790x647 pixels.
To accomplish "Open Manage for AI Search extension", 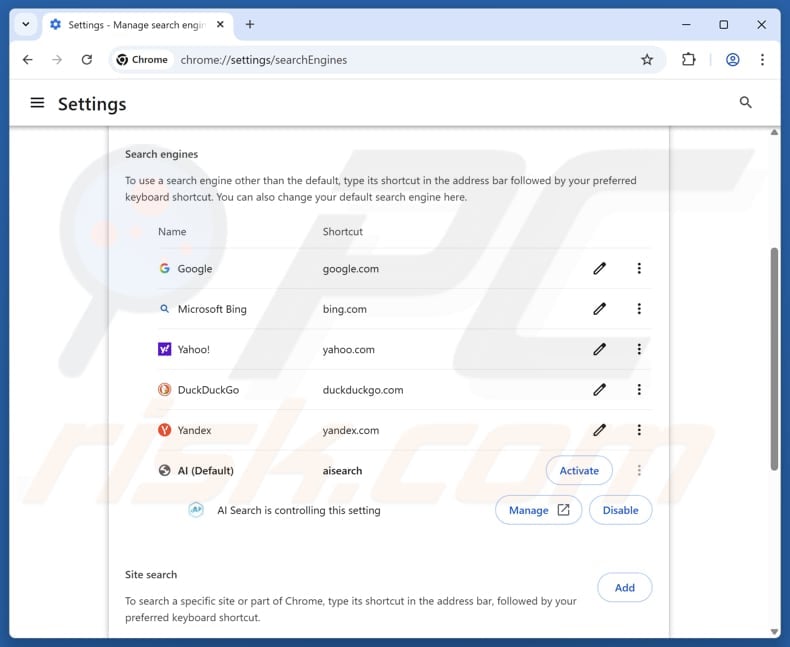I will (x=538, y=510).
